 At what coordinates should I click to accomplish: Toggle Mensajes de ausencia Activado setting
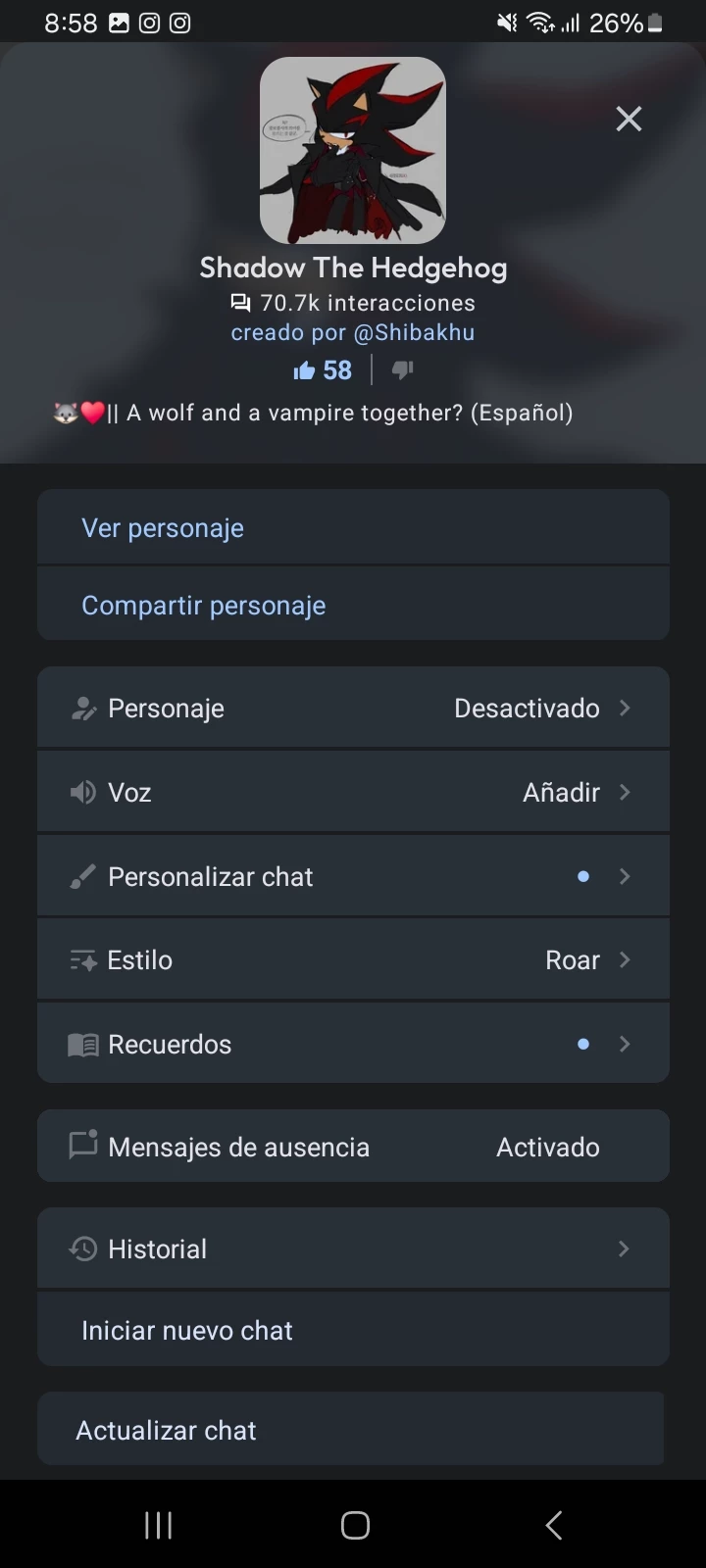coord(547,1147)
